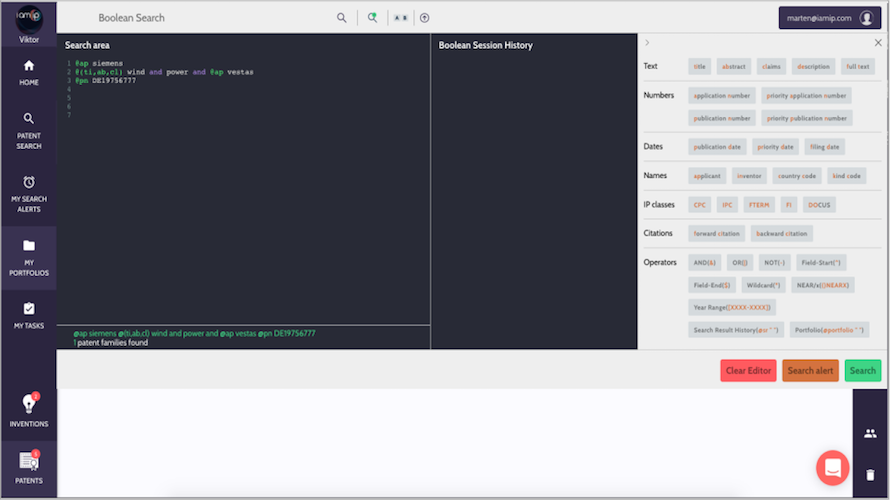Click the upload arrow icon in top bar
This screenshot has width=890, height=500.
(424, 18)
